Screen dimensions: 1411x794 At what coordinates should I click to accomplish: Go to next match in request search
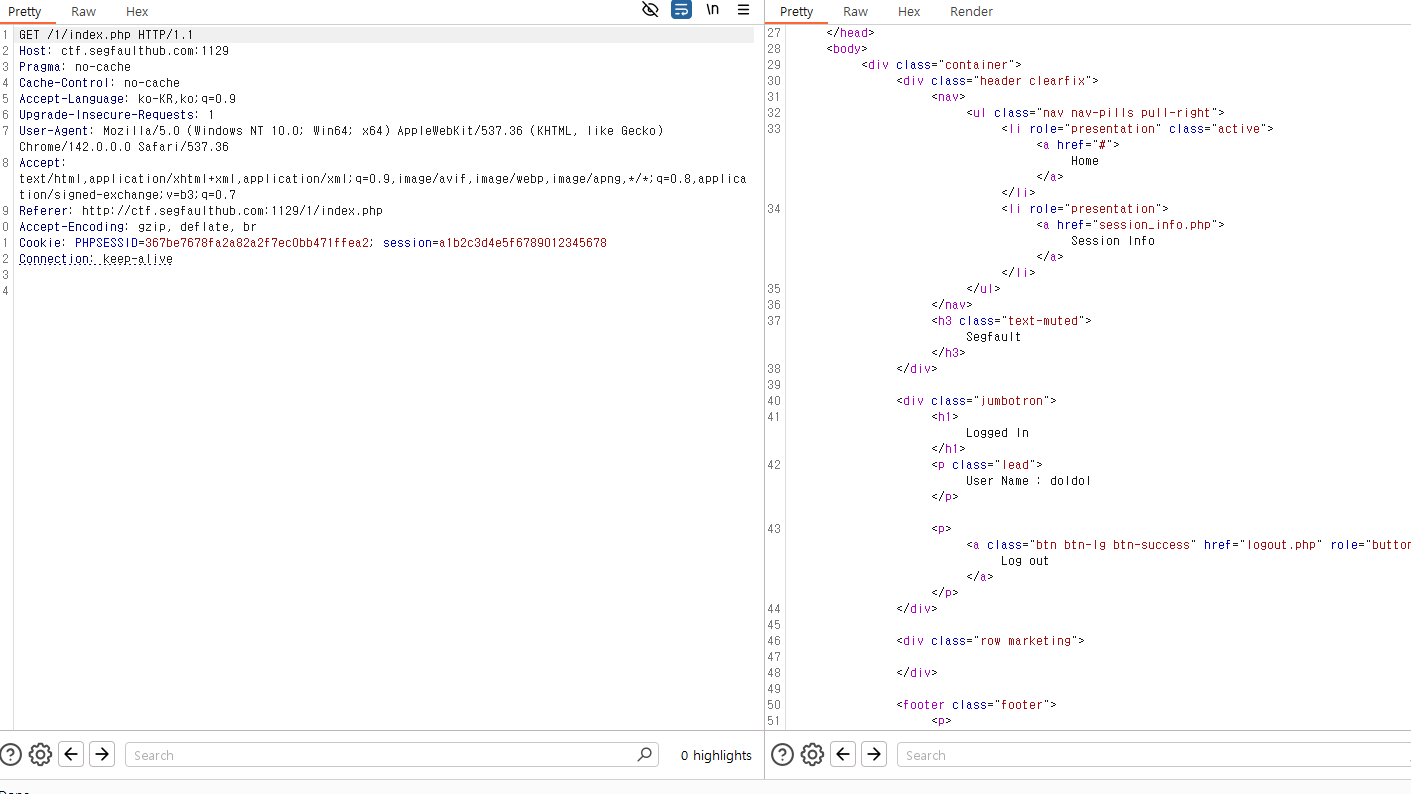102,755
